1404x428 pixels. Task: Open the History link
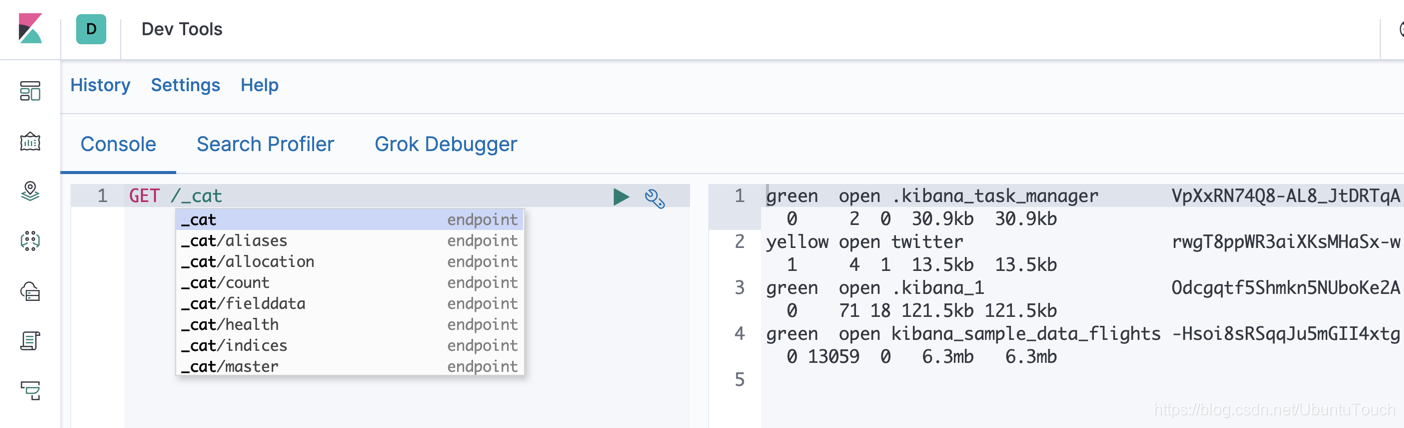coord(100,85)
